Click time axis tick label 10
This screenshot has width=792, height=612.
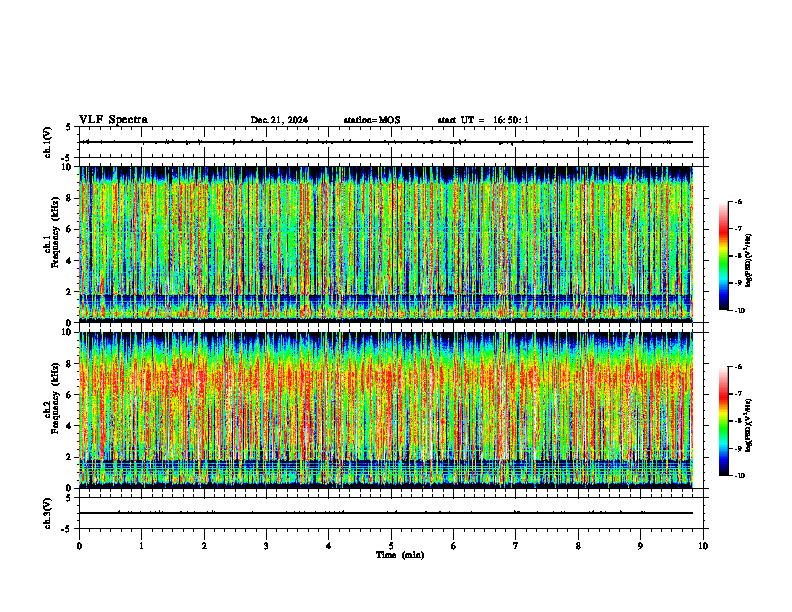coord(703,546)
